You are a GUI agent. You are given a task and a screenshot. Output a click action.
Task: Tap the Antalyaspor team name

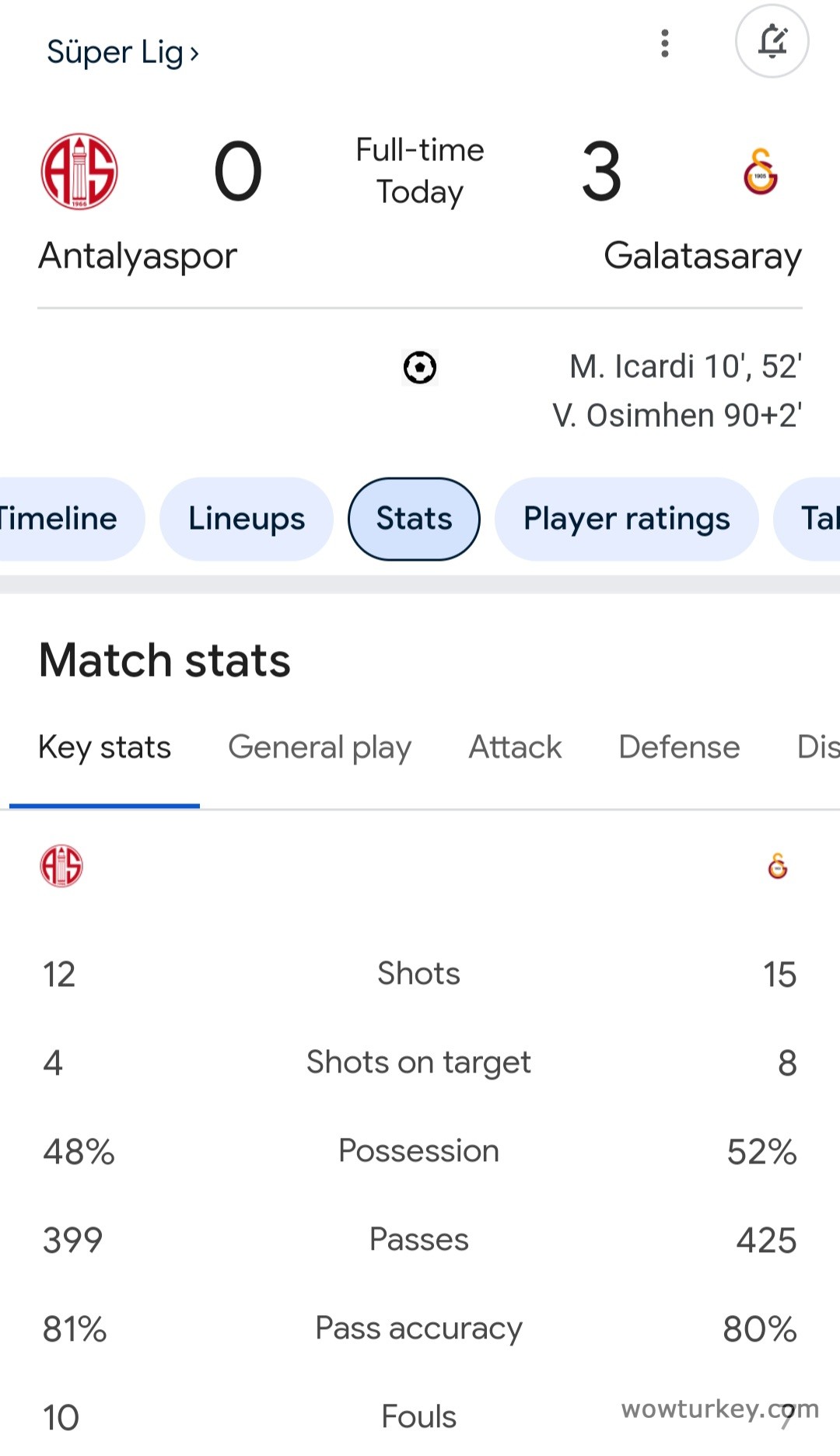click(x=138, y=256)
